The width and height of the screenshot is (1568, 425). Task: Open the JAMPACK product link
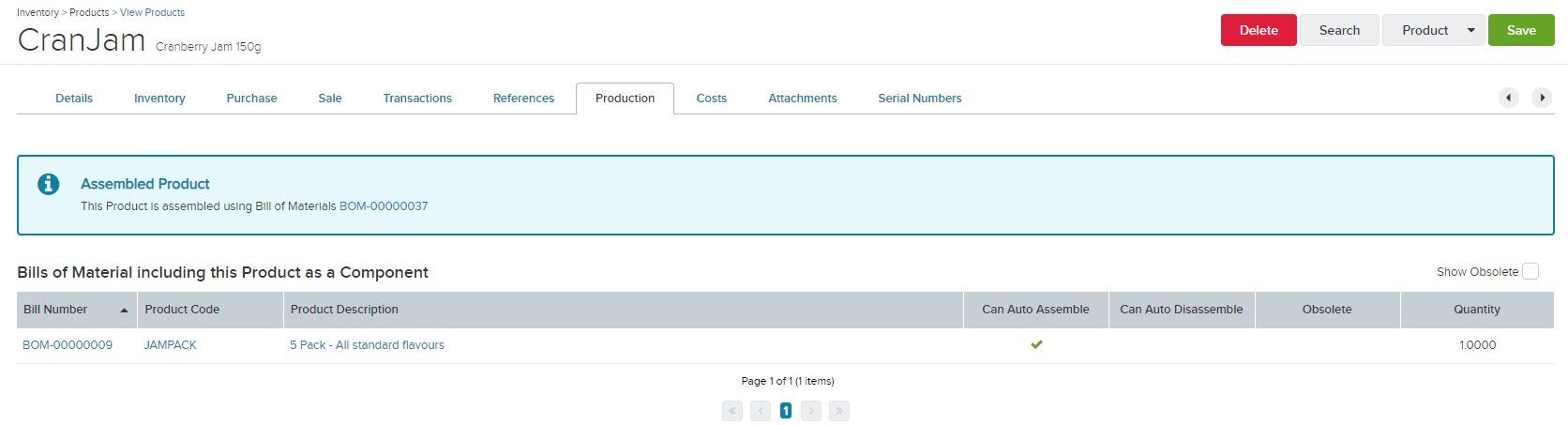pos(171,345)
